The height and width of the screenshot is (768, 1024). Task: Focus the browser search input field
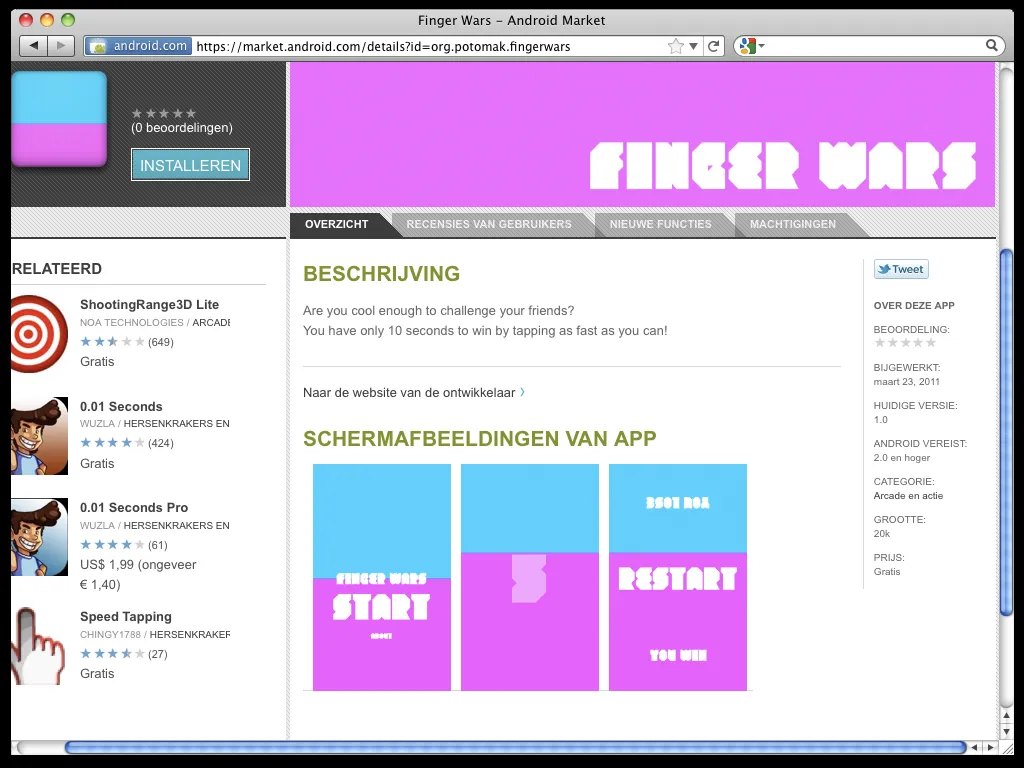click(x=874, y=46)
